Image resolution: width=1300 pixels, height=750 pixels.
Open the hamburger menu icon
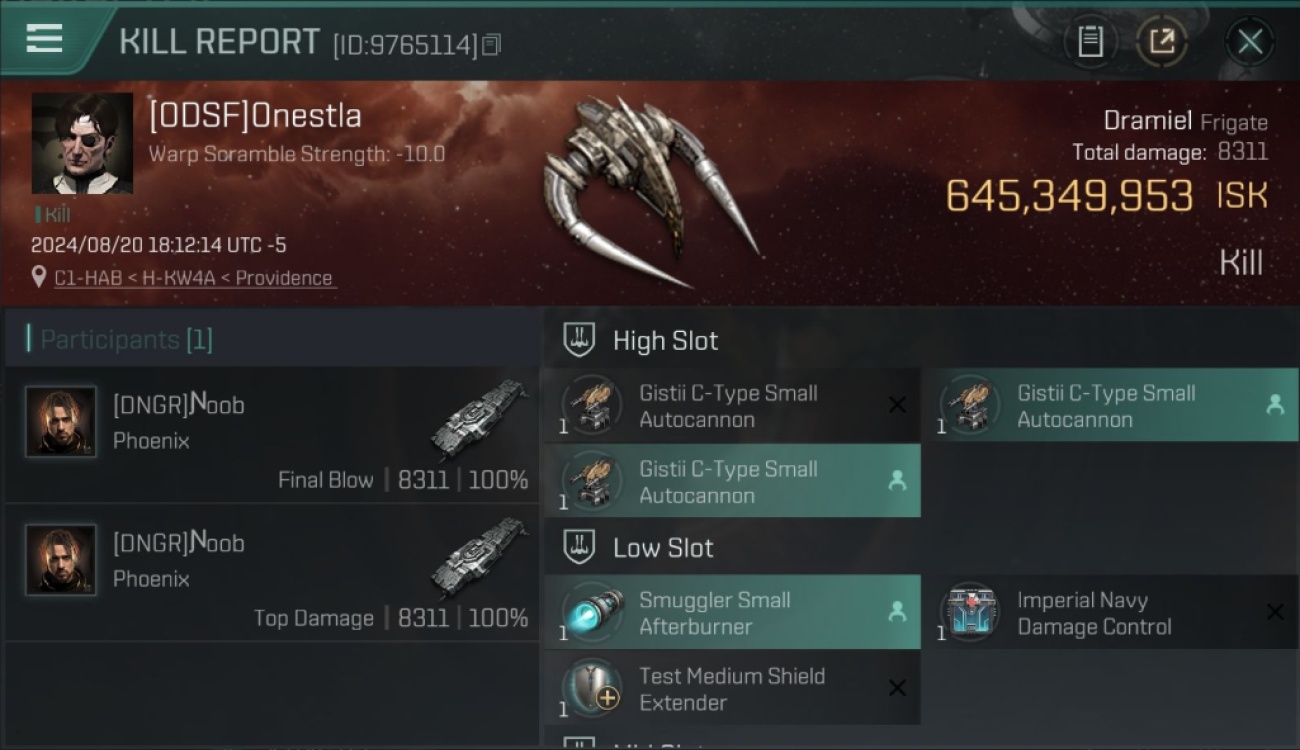44,39
